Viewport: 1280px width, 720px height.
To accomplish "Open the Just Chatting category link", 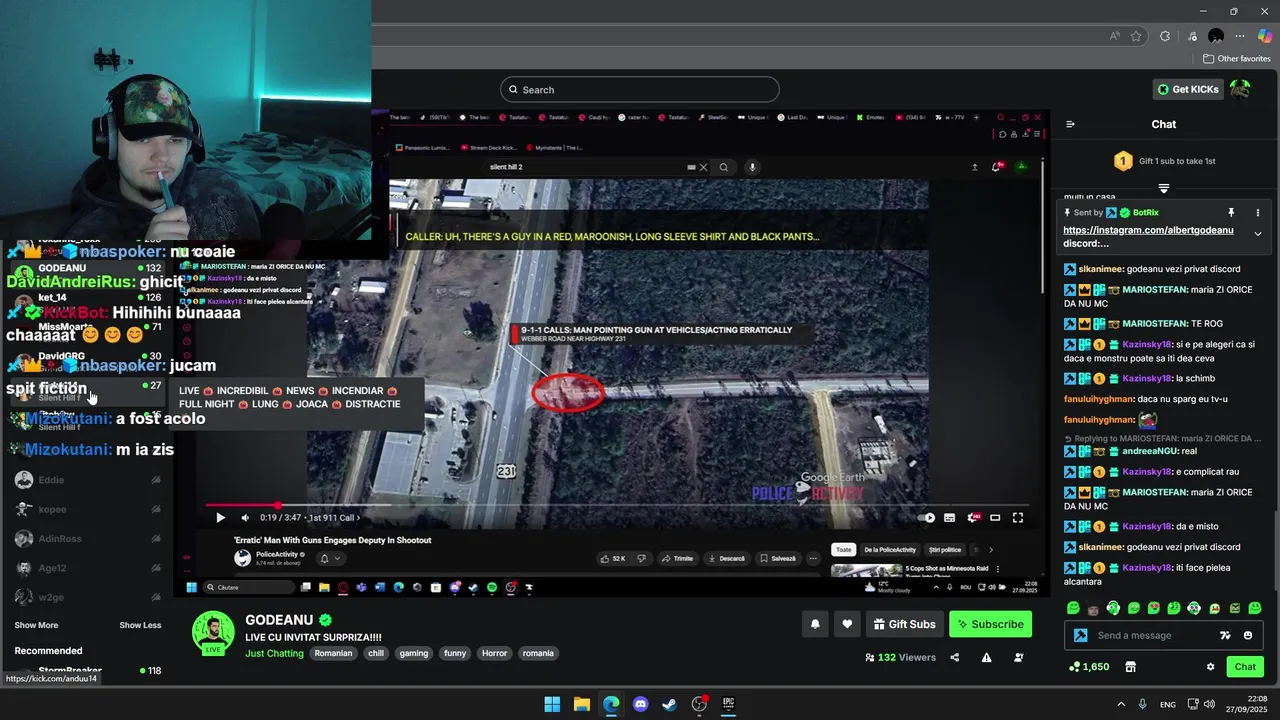I will [x=274, y=653].
